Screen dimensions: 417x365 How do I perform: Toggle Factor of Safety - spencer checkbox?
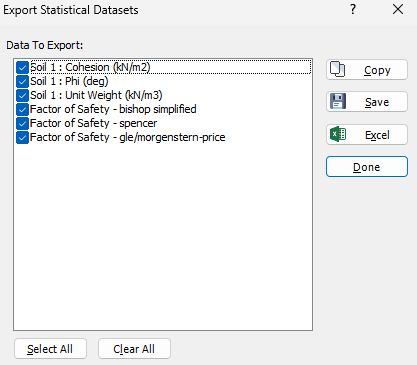click(x=22, y=123)
